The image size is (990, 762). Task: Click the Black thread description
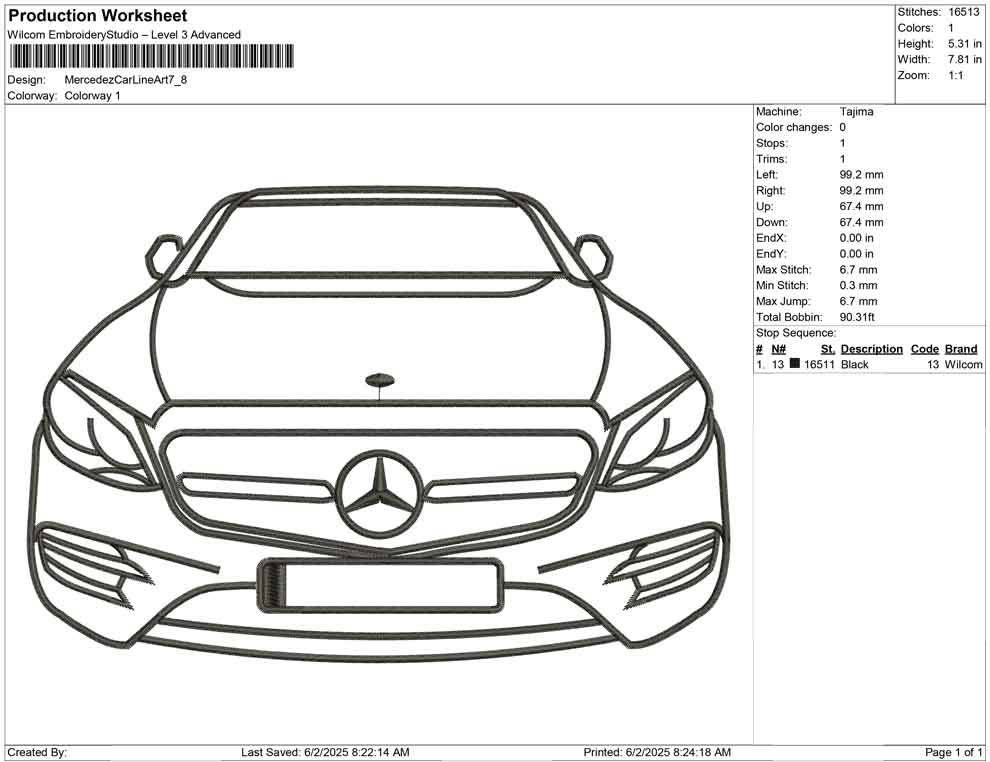855,364
